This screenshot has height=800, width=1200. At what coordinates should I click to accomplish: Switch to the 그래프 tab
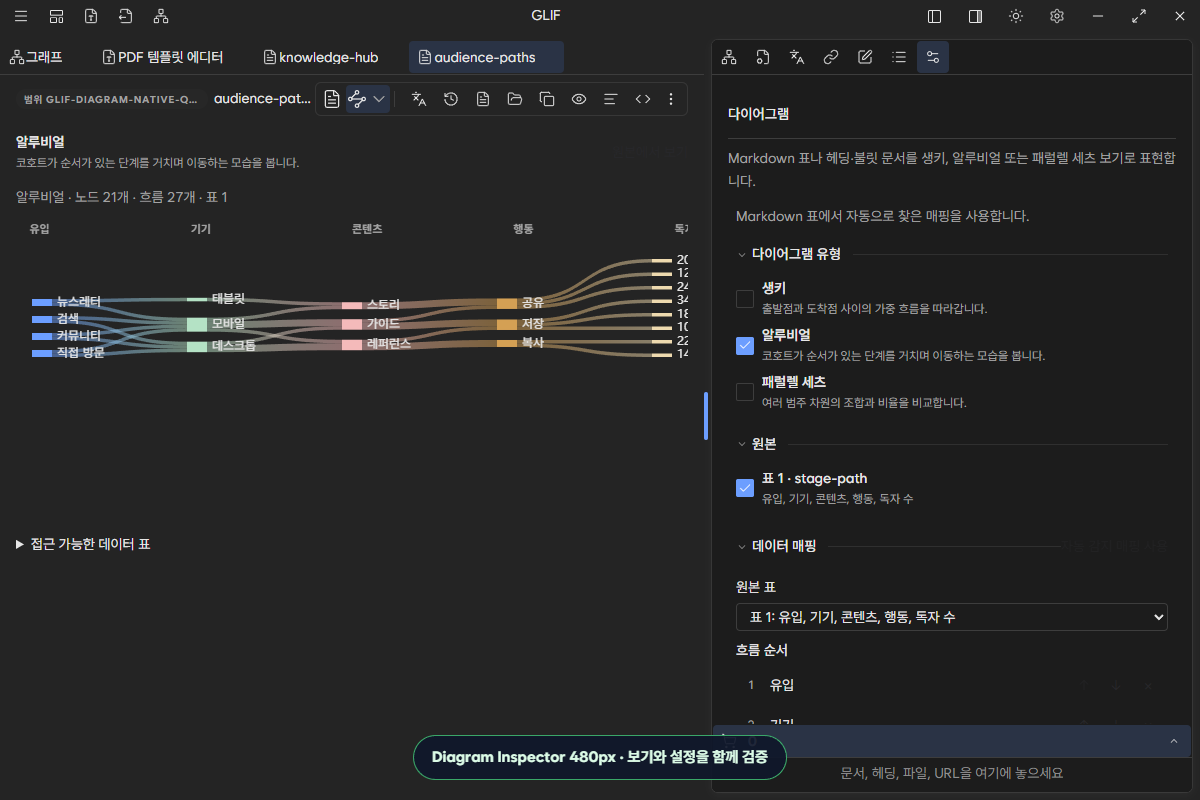(36, 57)
